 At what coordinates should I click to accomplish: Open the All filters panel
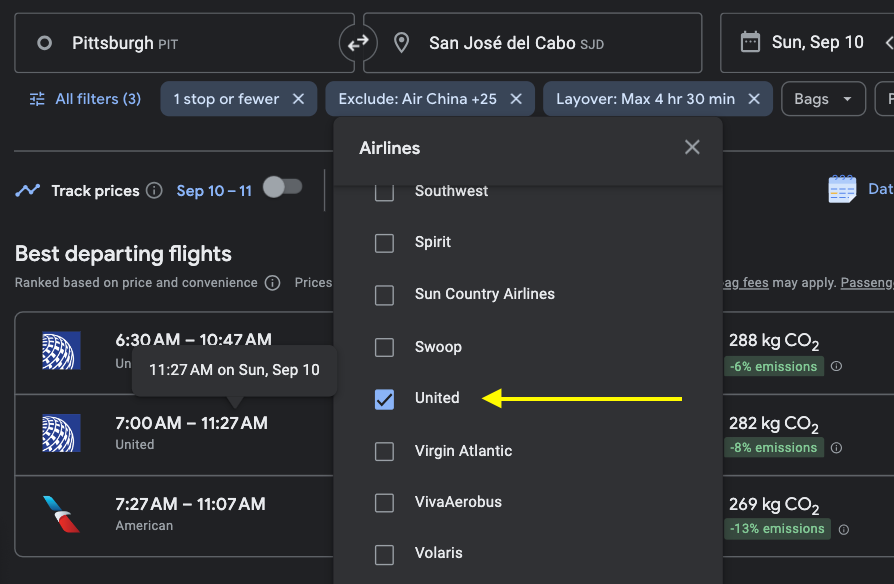tap(86, 99)
